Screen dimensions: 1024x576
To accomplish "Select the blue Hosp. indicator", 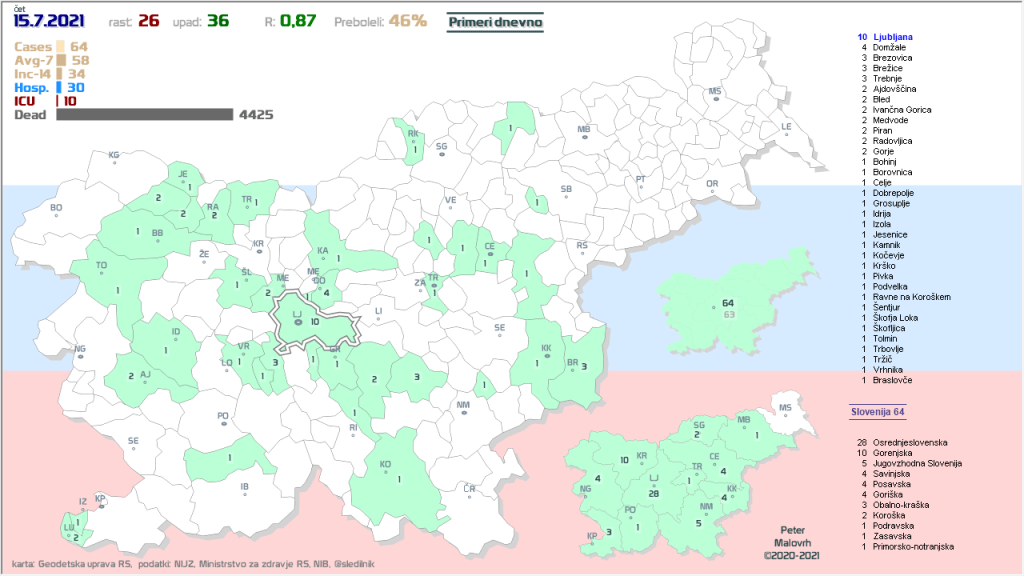I will pos(48,87).
